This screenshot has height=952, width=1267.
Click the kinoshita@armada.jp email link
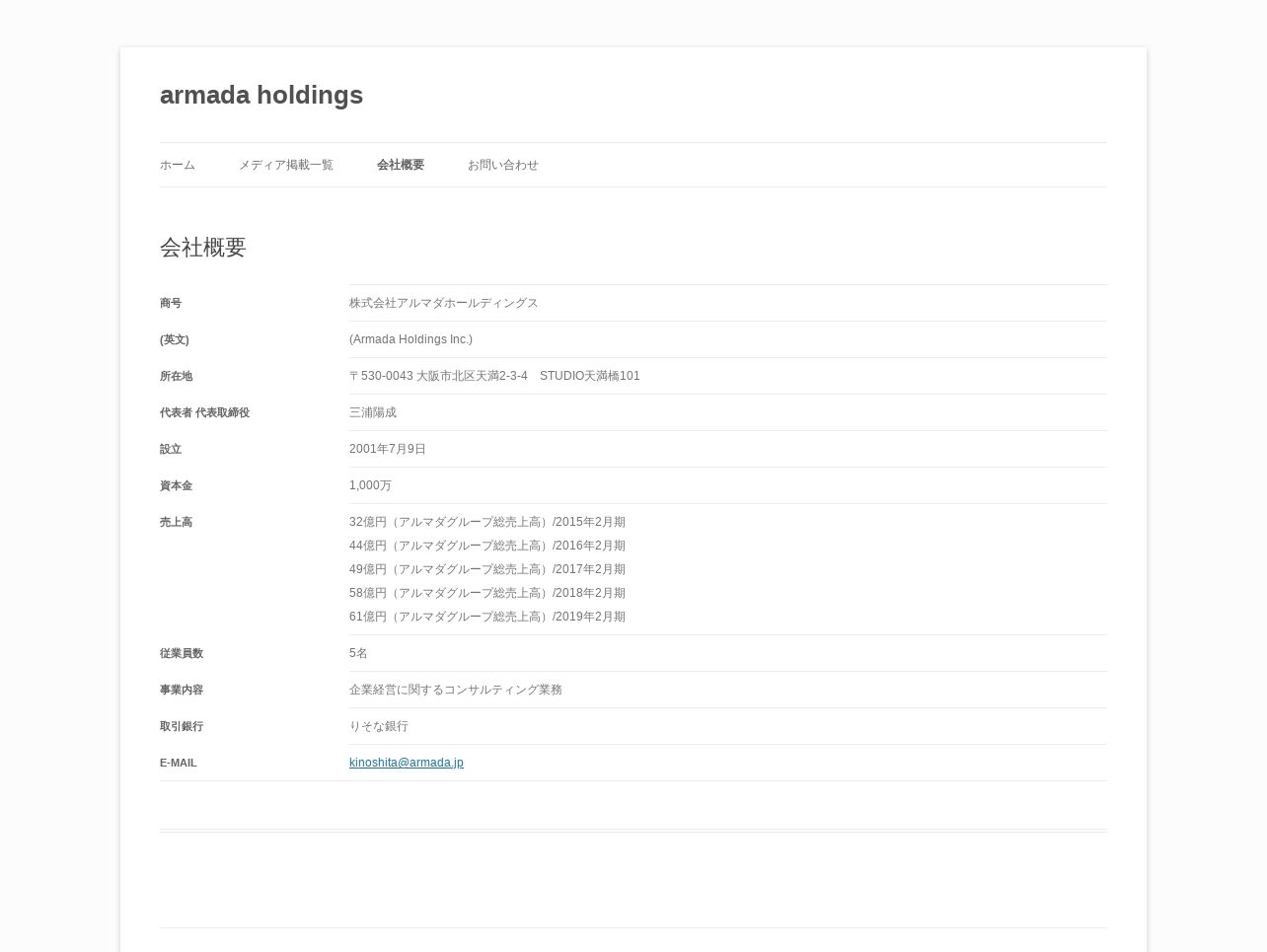click(x=407, y=763)
